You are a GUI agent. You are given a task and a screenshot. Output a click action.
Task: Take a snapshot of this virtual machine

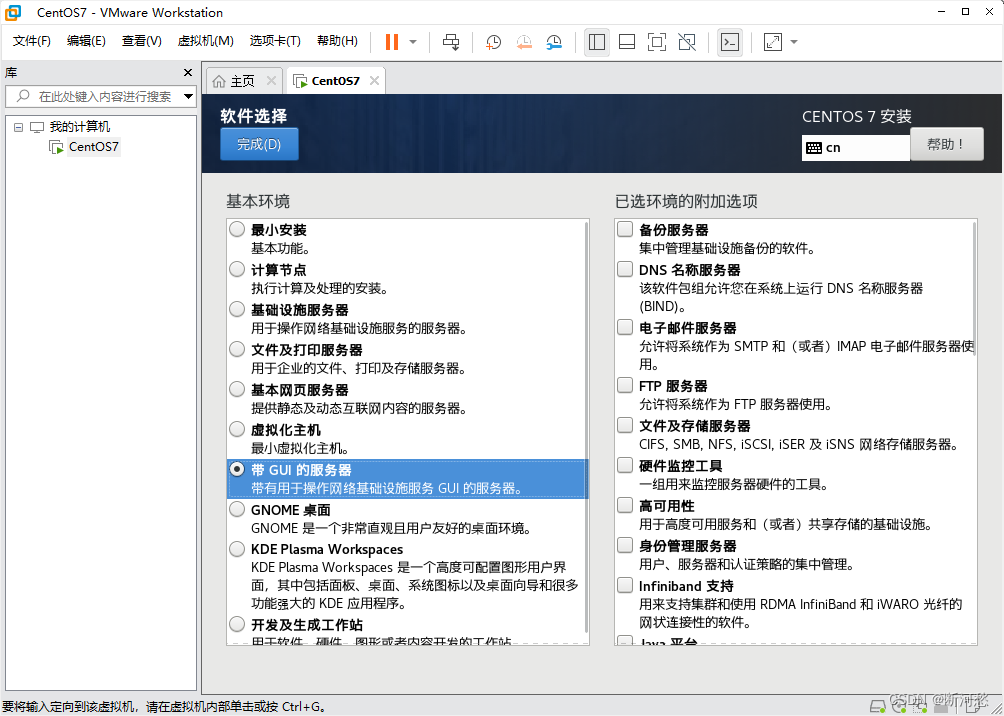[x=491, y=42]
